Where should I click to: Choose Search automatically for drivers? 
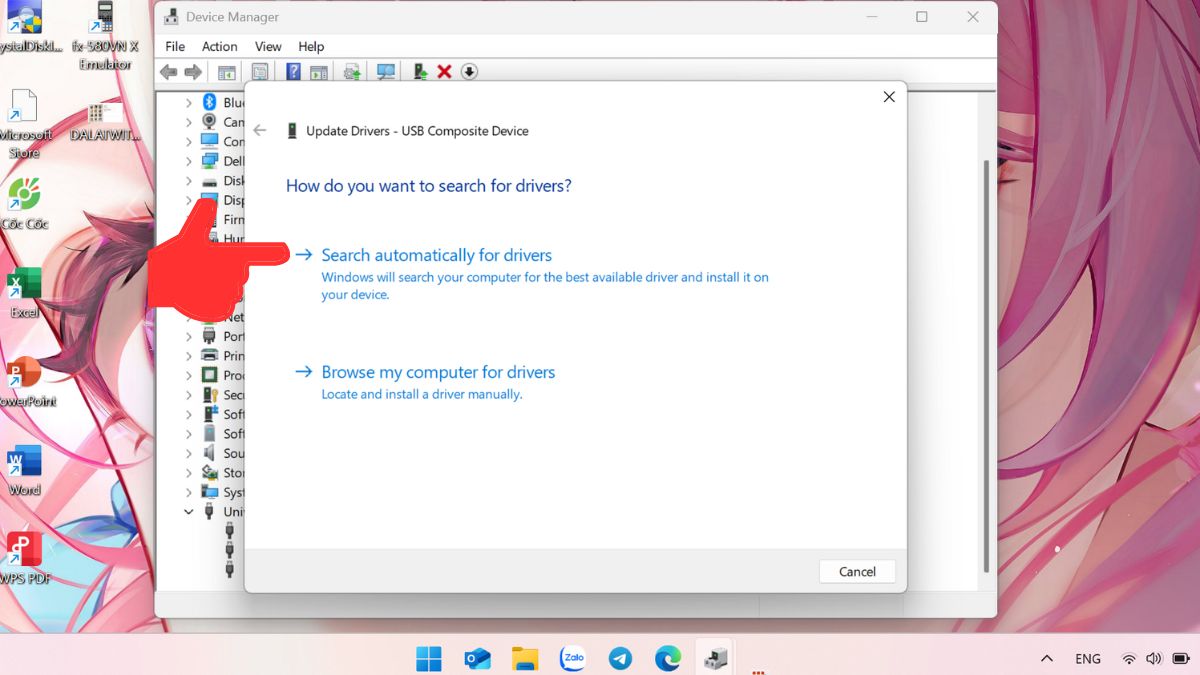(436, 255)
